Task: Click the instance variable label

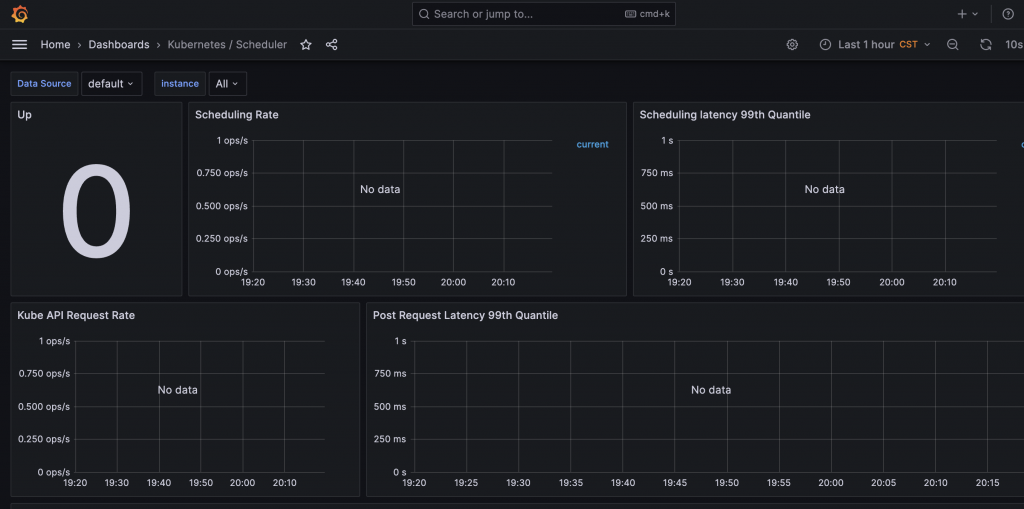Action: tap(180, 84)
